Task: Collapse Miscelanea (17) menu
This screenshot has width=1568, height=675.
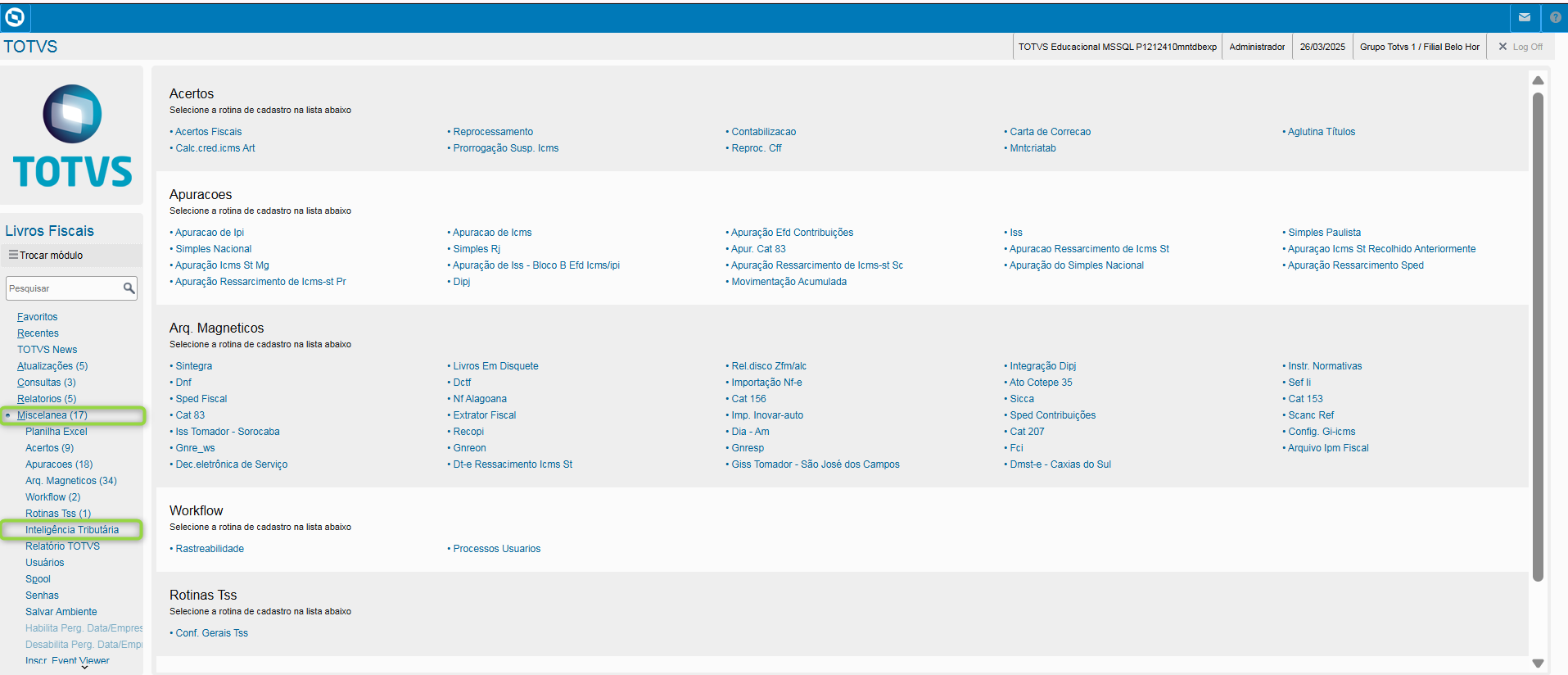Action: click(x=52, y=415)
